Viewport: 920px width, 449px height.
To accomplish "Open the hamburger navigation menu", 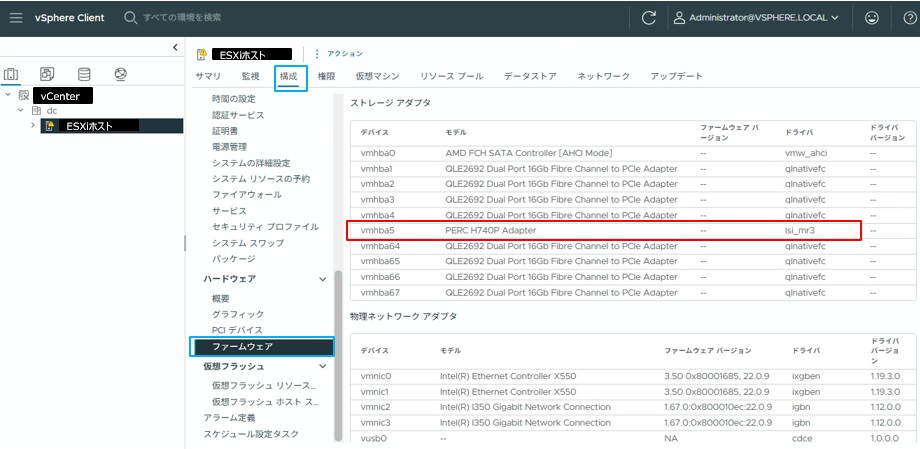I will click(16, 18).
